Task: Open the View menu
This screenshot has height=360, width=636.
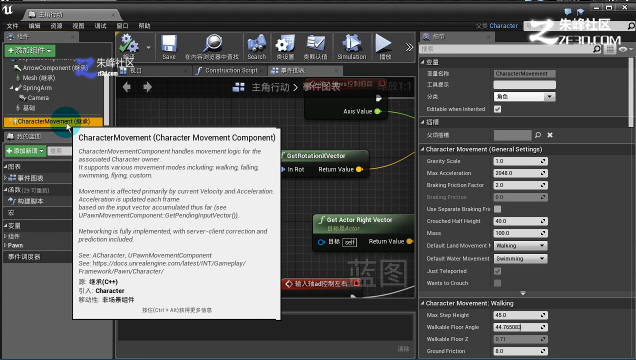Action: click(x=78, y=26)
